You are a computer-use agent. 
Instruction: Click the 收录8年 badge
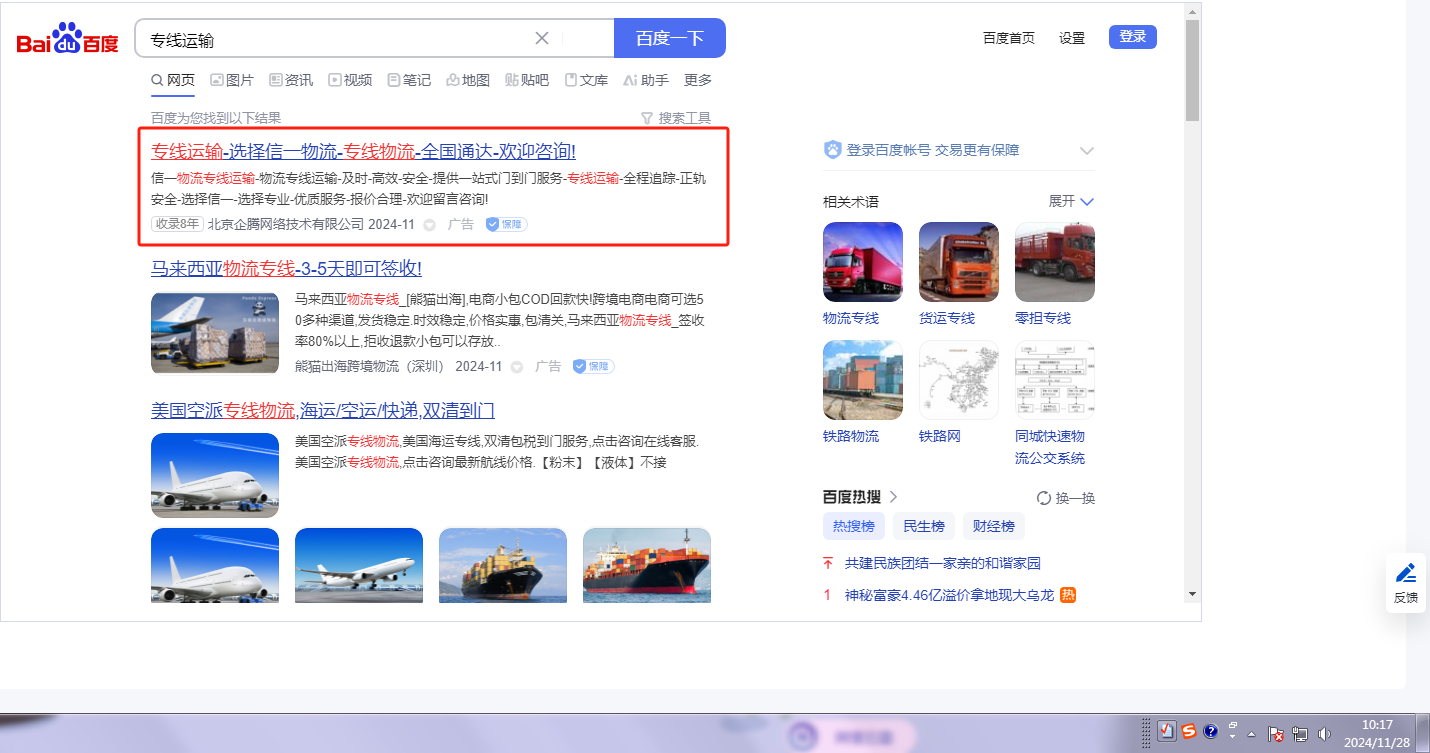pos(177,224)
